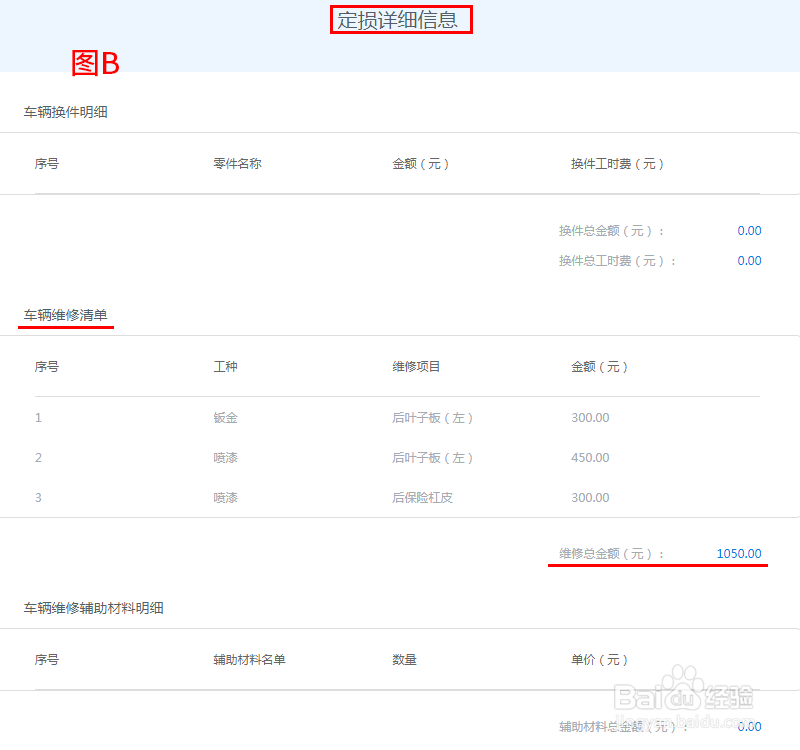Click 后叶子板（左） in the 钣金 row
This screenshot has height=750, width=800.
pyautogui.click(x=433, y=418)
